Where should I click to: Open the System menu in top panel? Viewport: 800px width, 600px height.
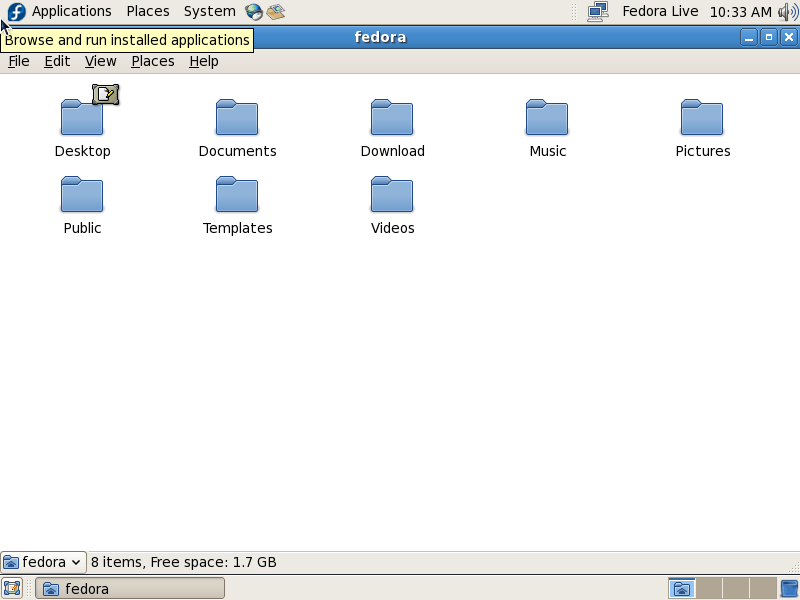coord(209,11)
